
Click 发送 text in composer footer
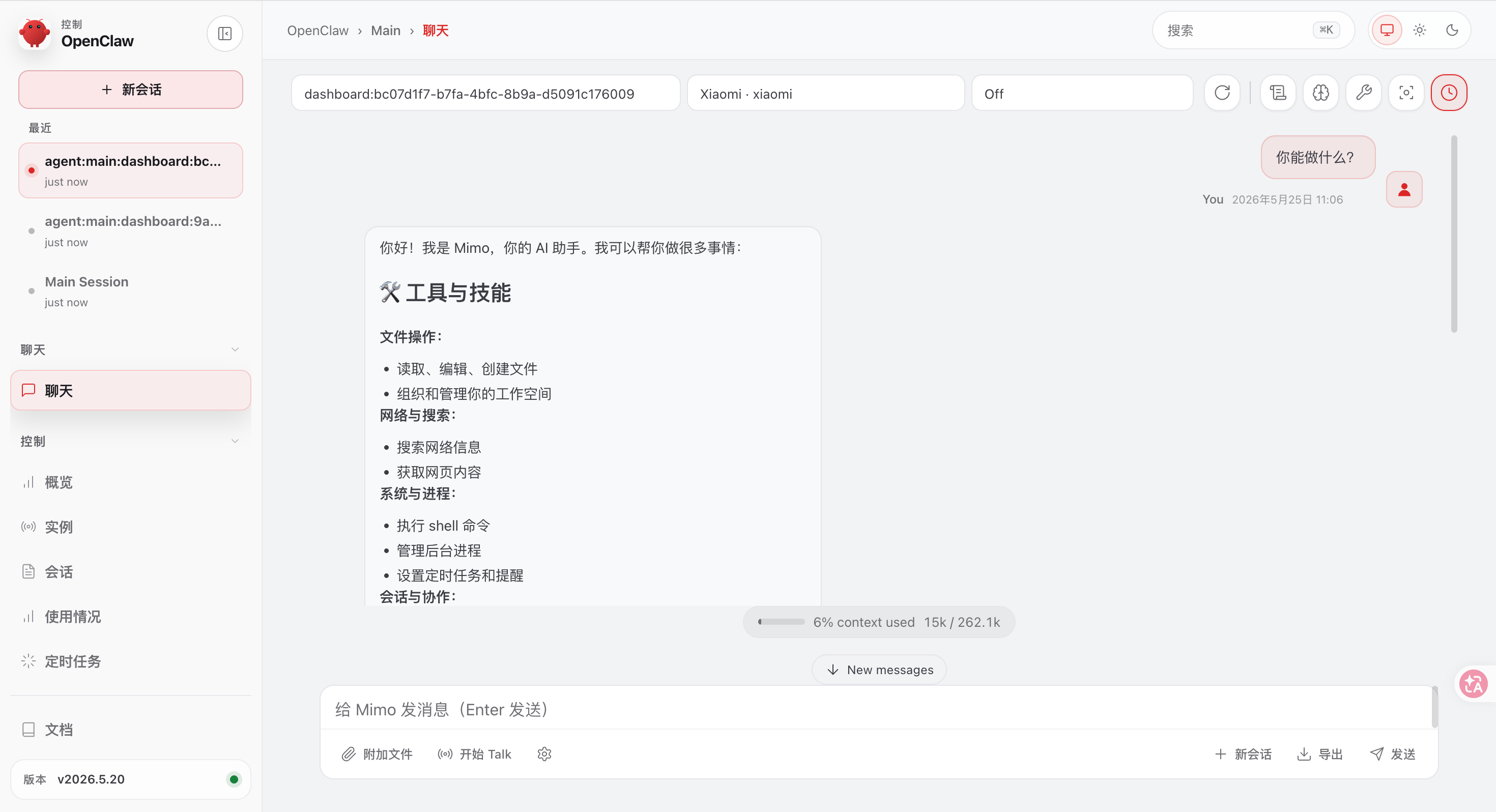point(1403,754)
